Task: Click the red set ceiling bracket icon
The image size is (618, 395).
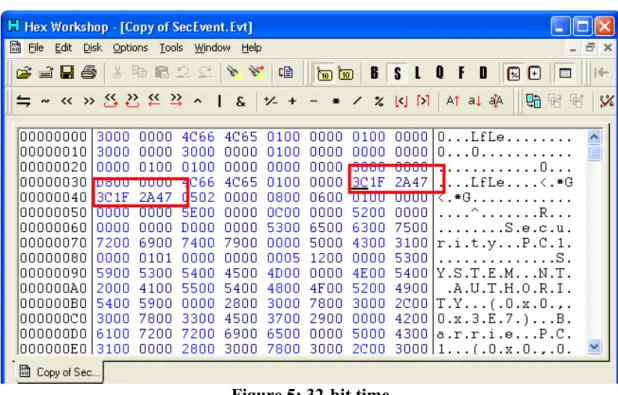Action: tap(423, 101)
